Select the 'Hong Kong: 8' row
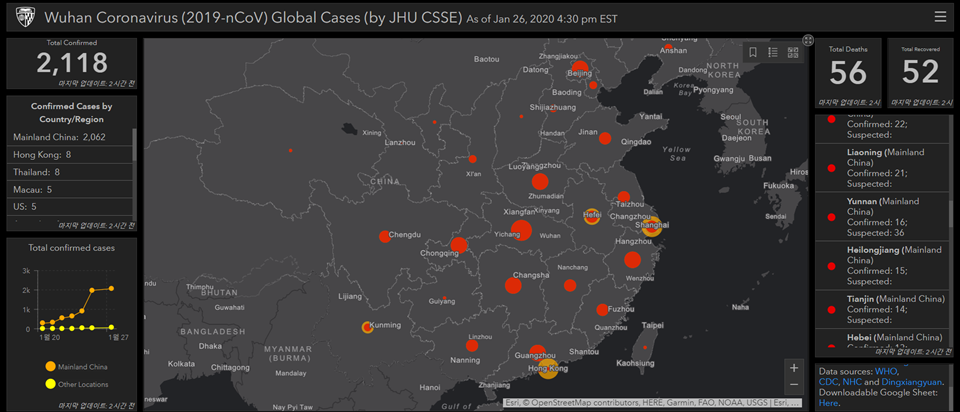 click(70, 155)
